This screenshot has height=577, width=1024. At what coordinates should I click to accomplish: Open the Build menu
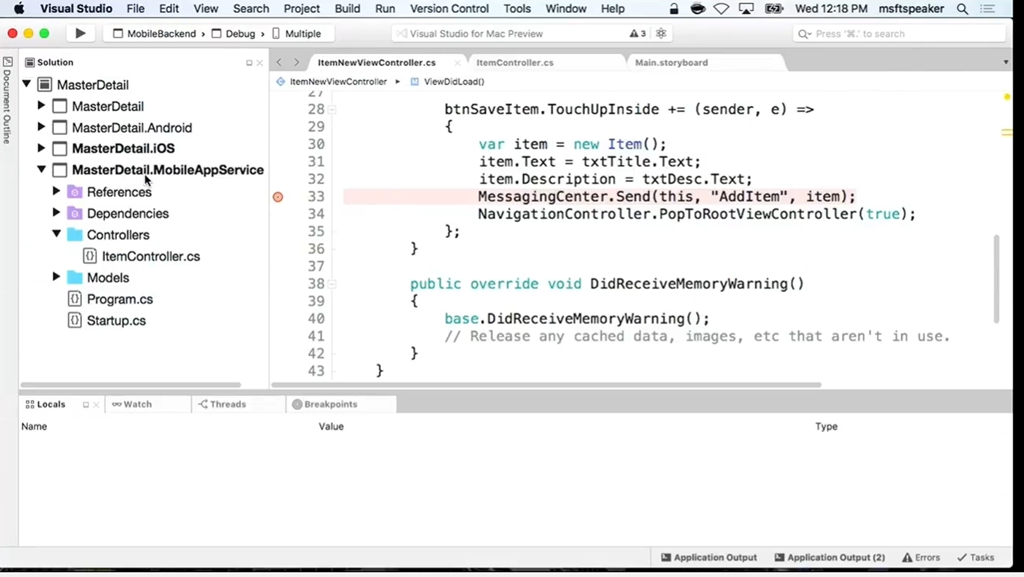[x=347, y=9]
